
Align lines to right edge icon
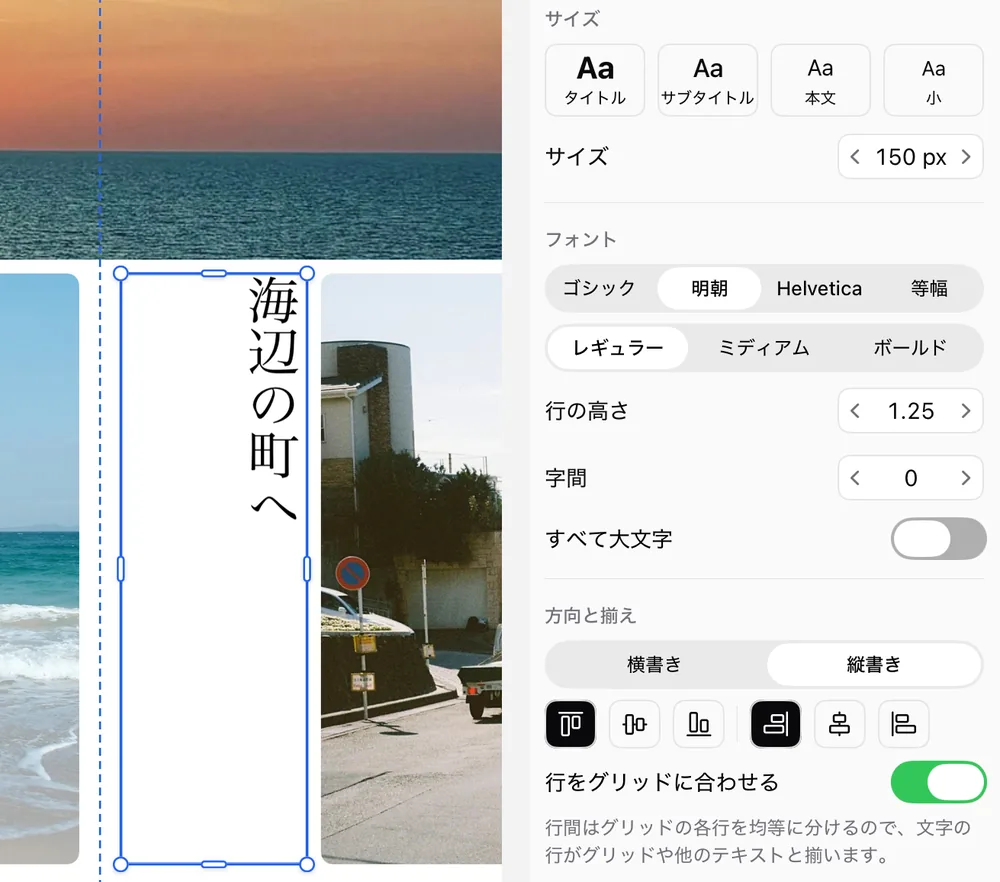[776, 724]
